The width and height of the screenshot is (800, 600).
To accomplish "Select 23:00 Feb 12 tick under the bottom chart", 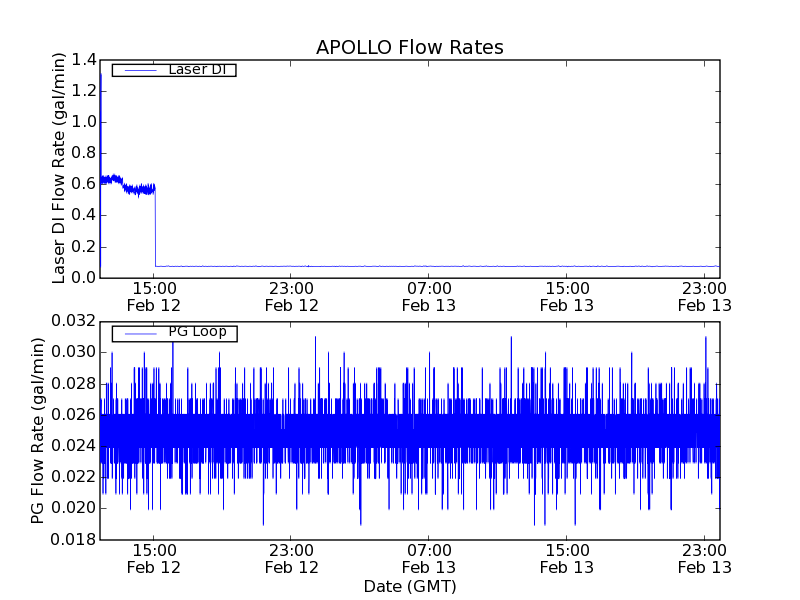I will click(x=292, y=558).
